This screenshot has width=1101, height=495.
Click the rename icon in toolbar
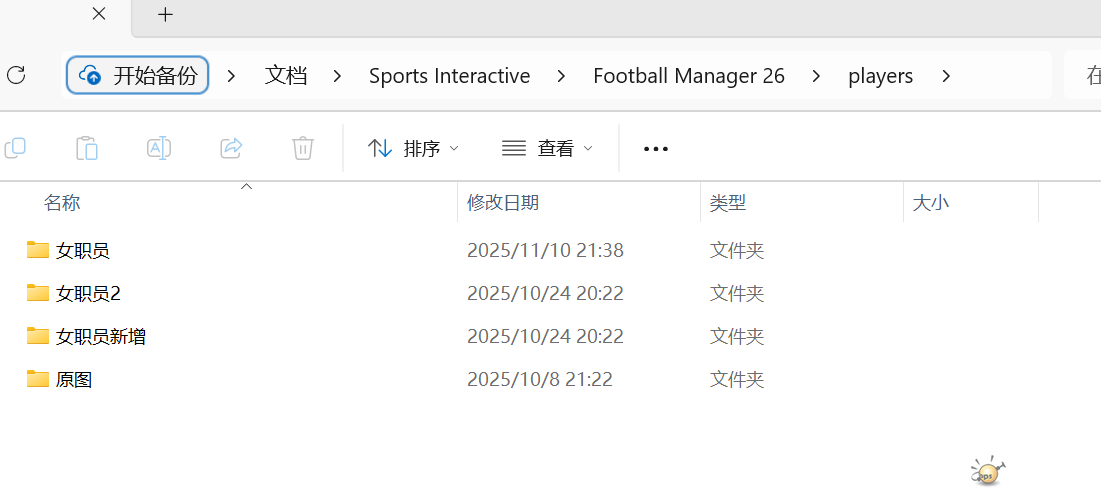(159, 148)
